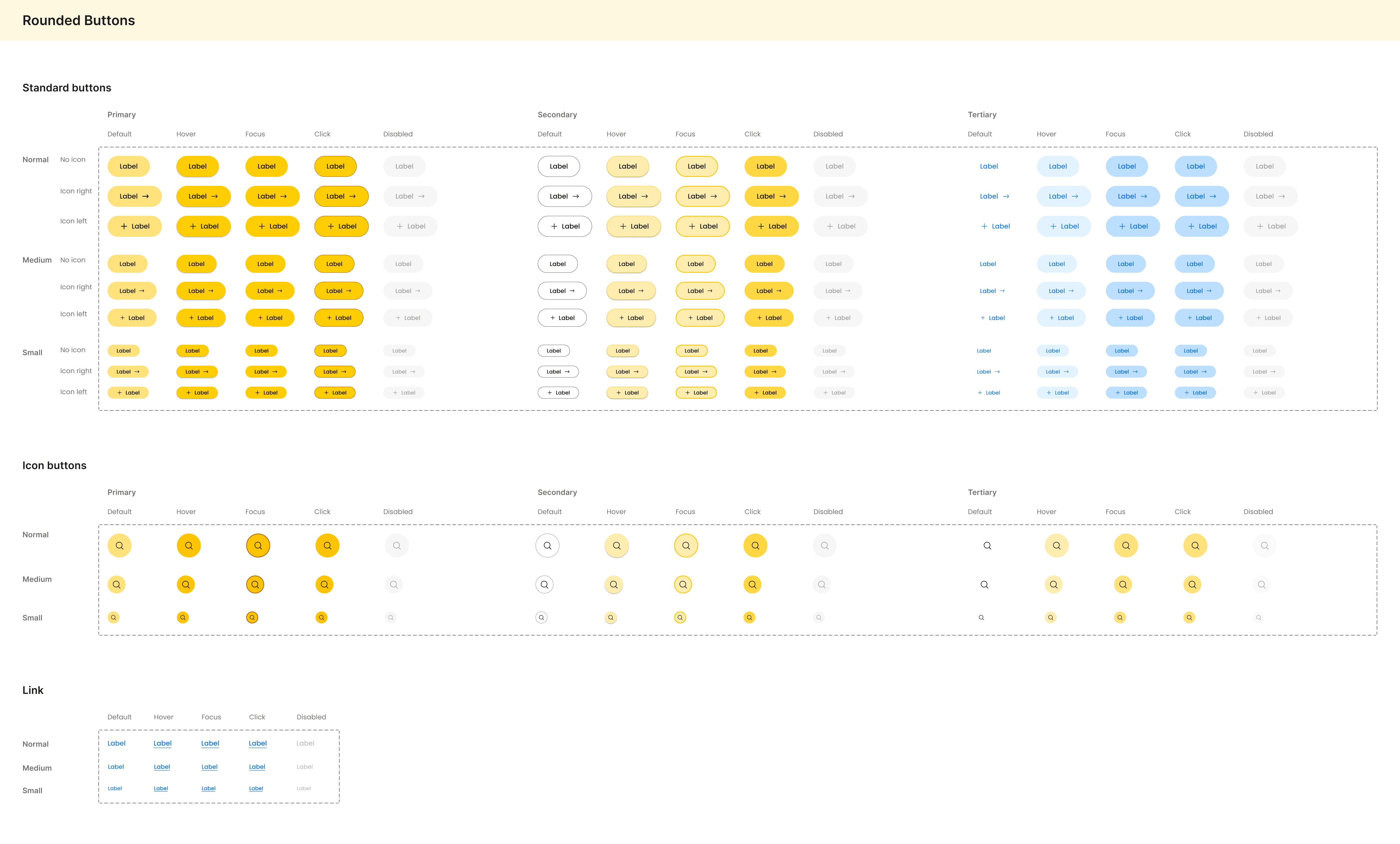Click the Primary Disabled Small search icon button
This screenshot has height=844, width=1400.
[391, 617]
